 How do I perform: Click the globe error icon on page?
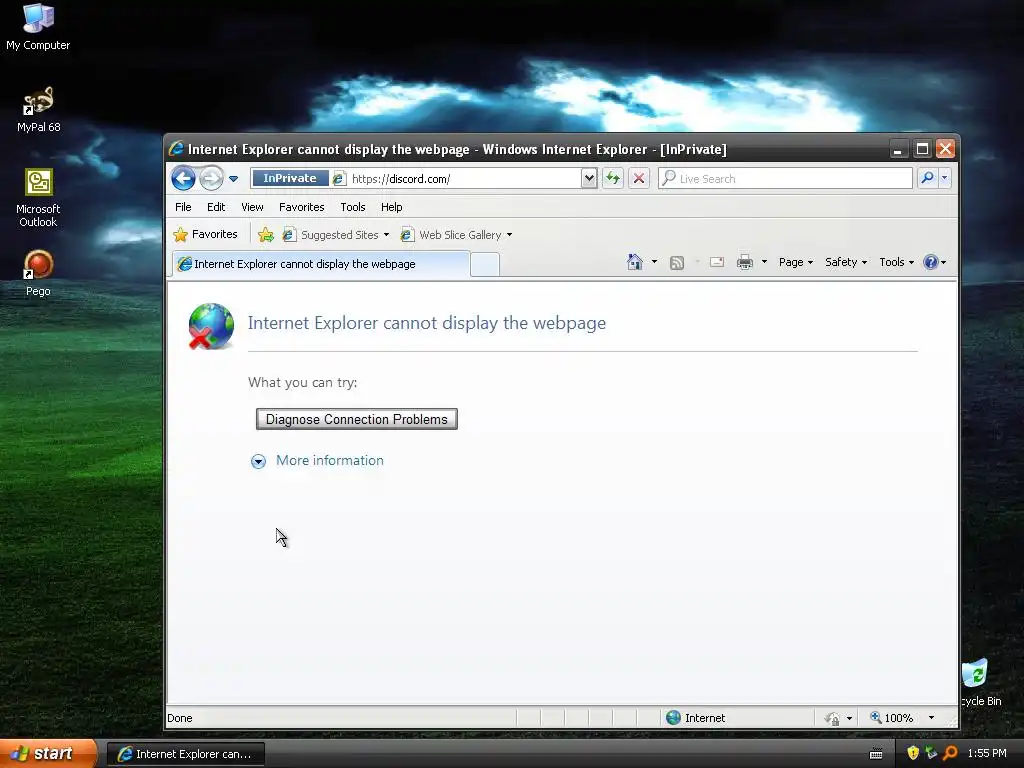[211, 327]
